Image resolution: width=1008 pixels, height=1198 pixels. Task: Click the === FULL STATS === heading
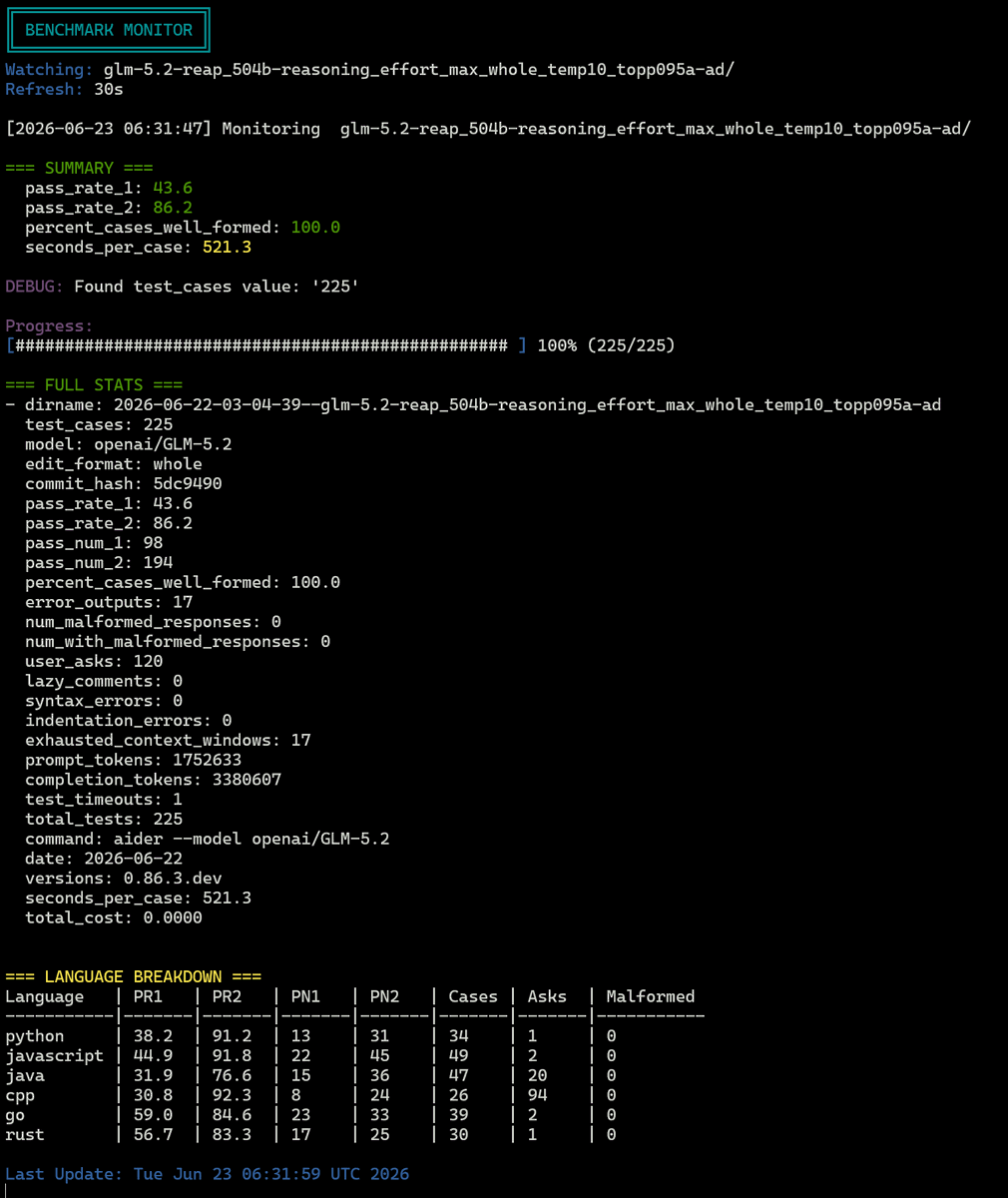(94, 385)
